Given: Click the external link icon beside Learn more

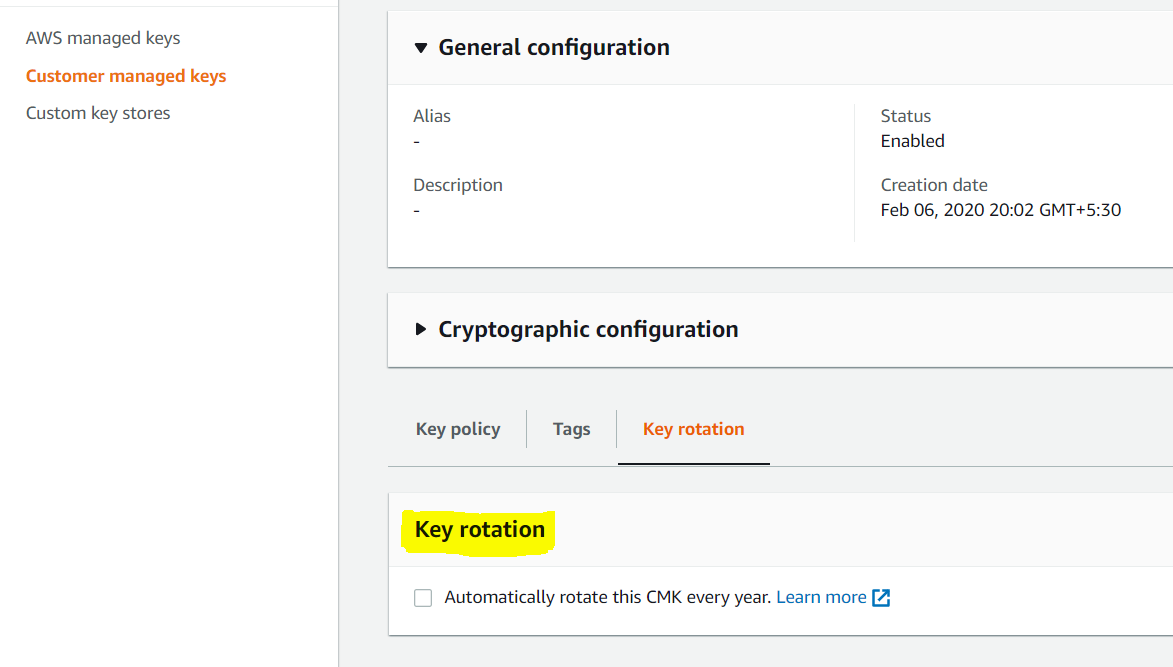Looking at the screenshot, I should tap(881, 598).
